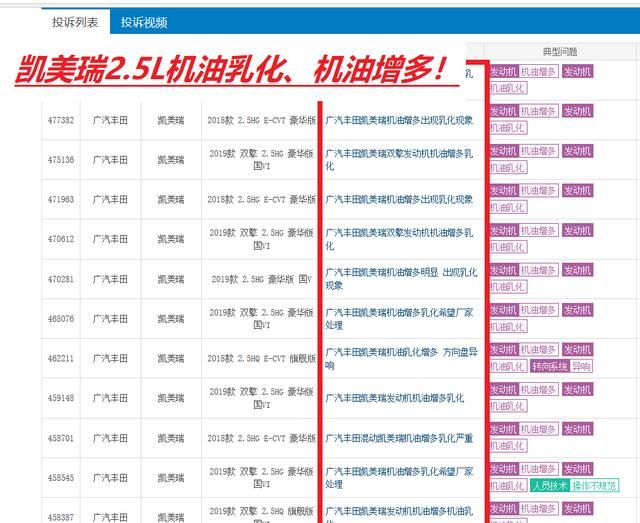This screenshot has height=523, width=640.
Task: Open the 投诉视频 tab
Action: click(144, 22)
